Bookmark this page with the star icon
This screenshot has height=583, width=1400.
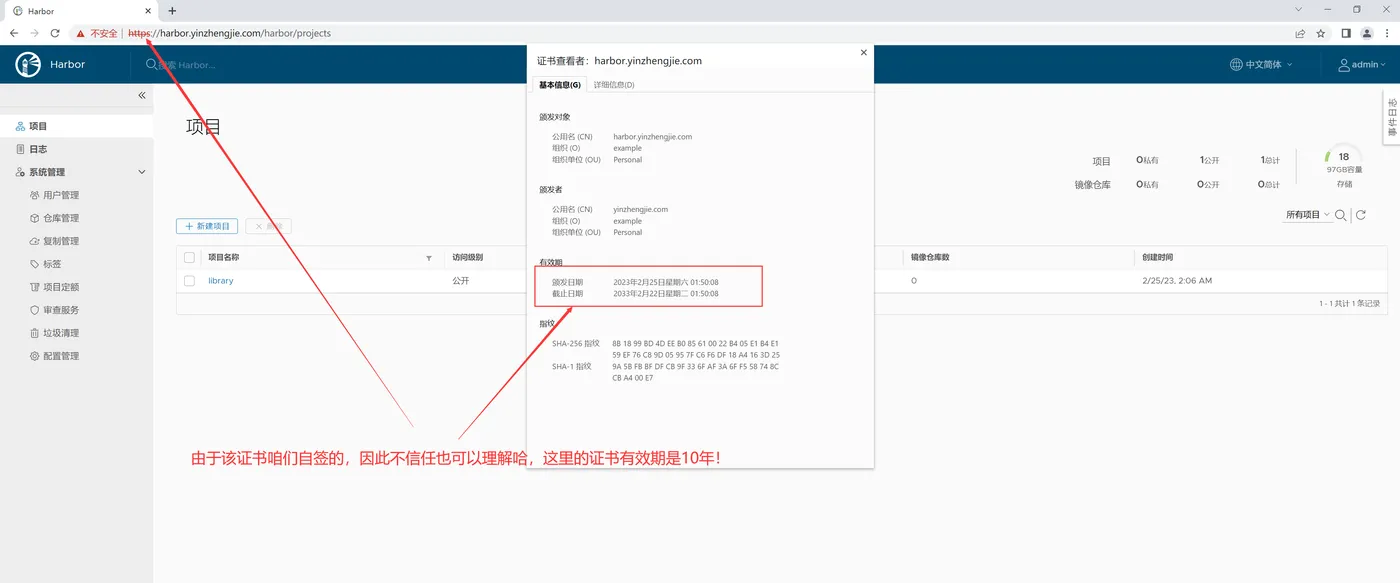[1321, 33]
